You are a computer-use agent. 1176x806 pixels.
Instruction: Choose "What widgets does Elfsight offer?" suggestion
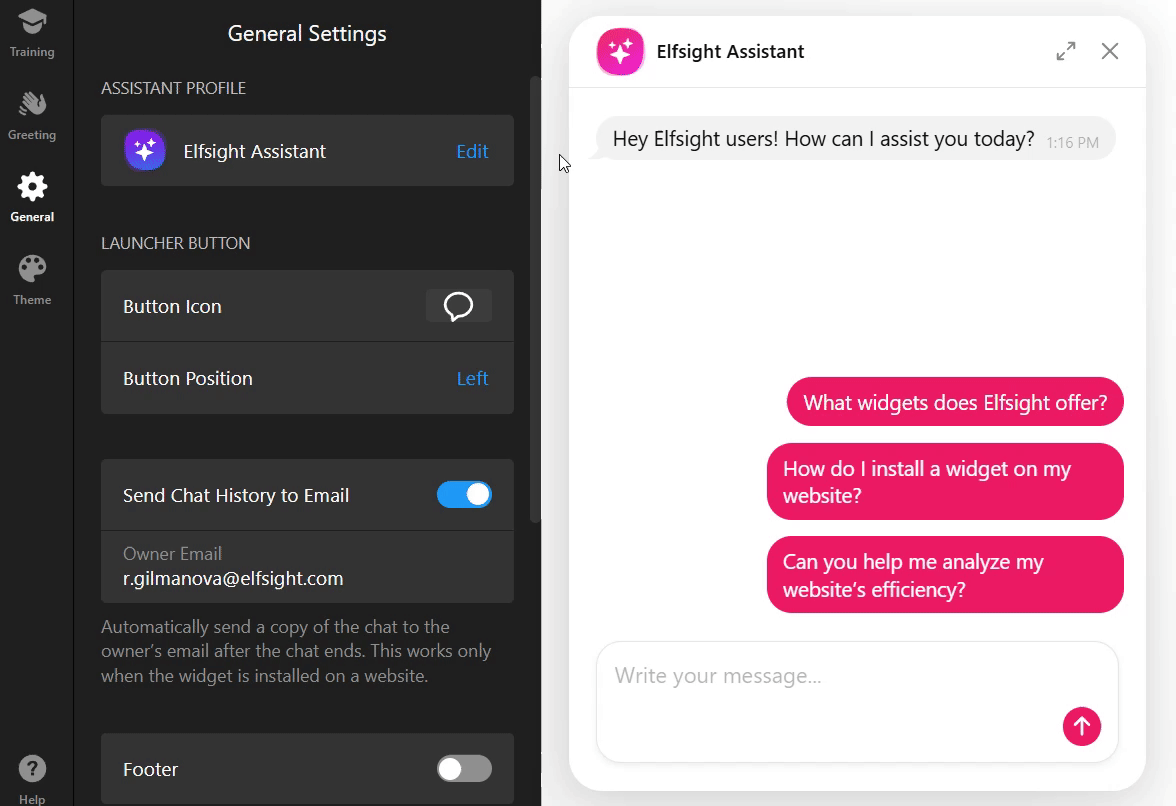pyautogui.click(x=955, y=402)
